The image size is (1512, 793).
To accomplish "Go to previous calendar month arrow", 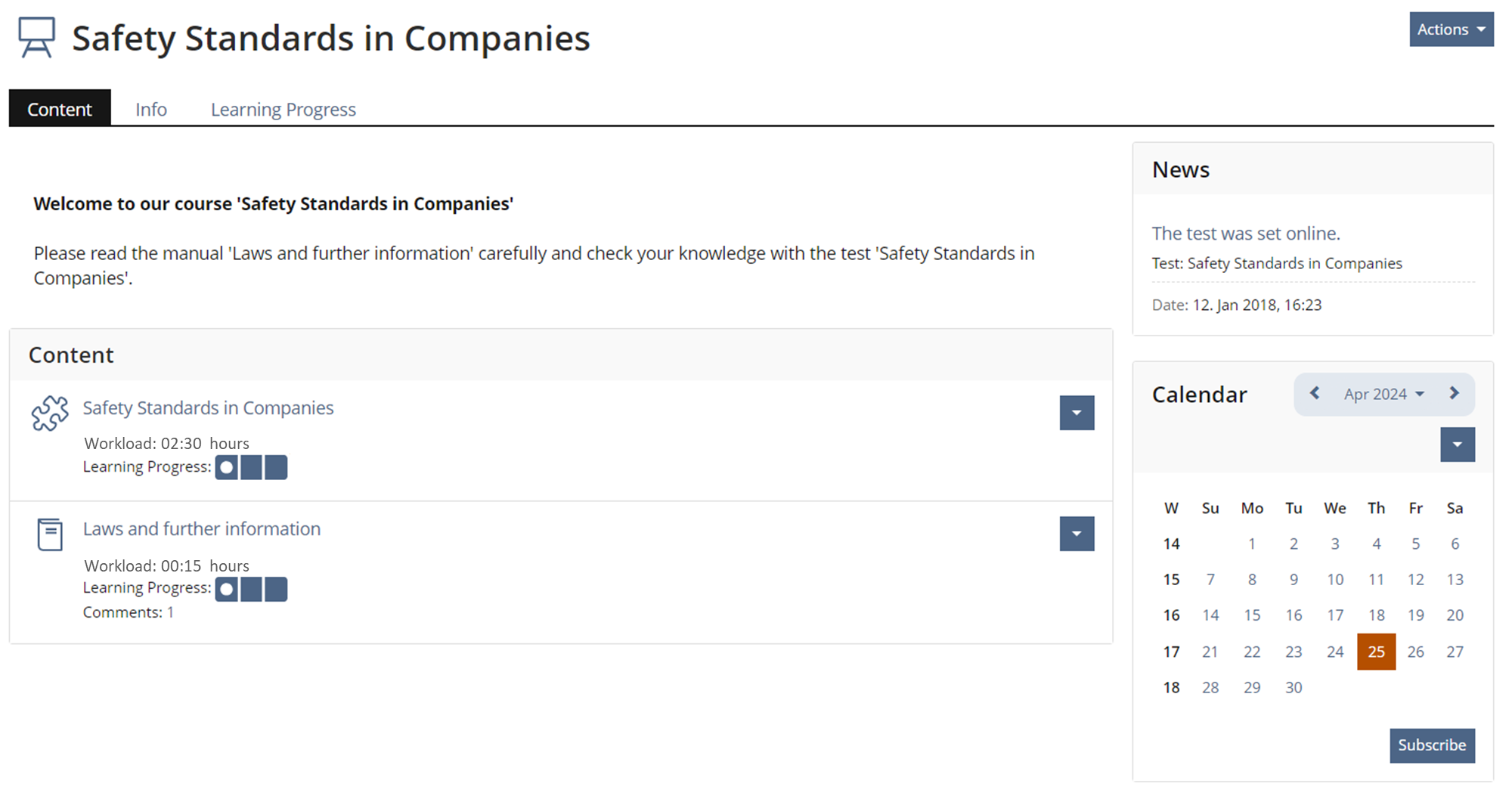I will click(1315, 394).
